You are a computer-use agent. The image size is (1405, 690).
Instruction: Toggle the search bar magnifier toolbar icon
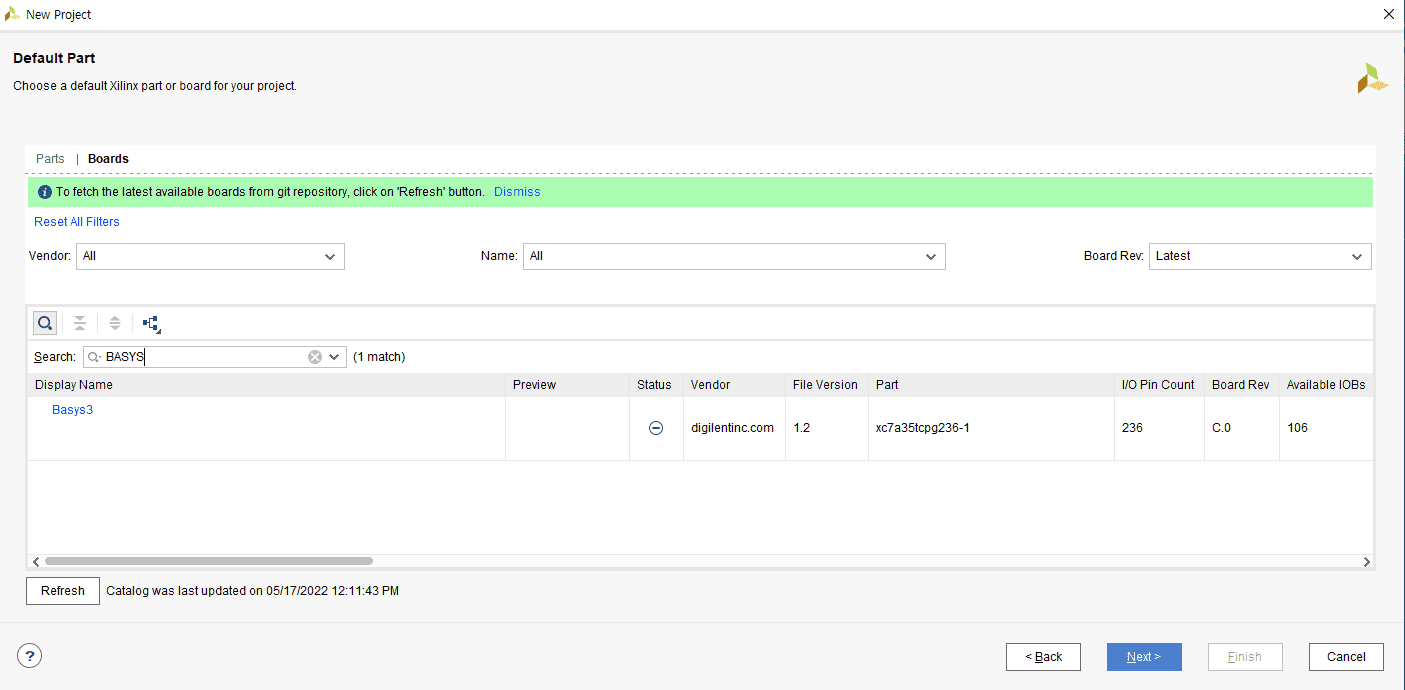(45, 323)
